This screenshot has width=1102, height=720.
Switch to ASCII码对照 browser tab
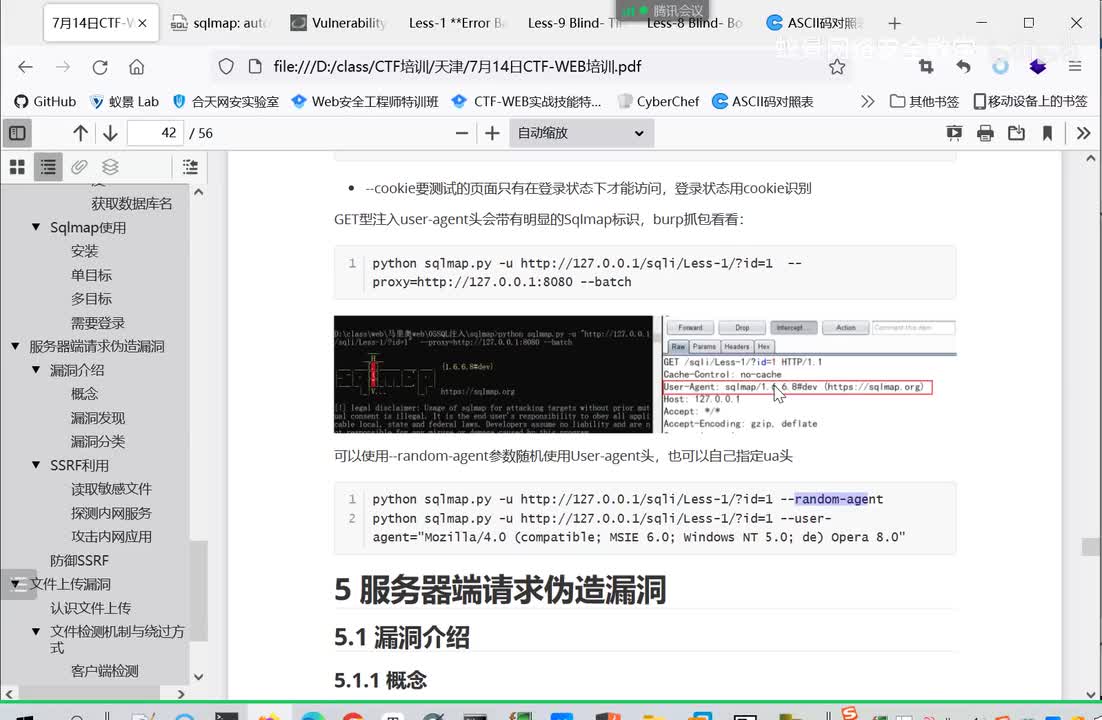click(814, 23)
